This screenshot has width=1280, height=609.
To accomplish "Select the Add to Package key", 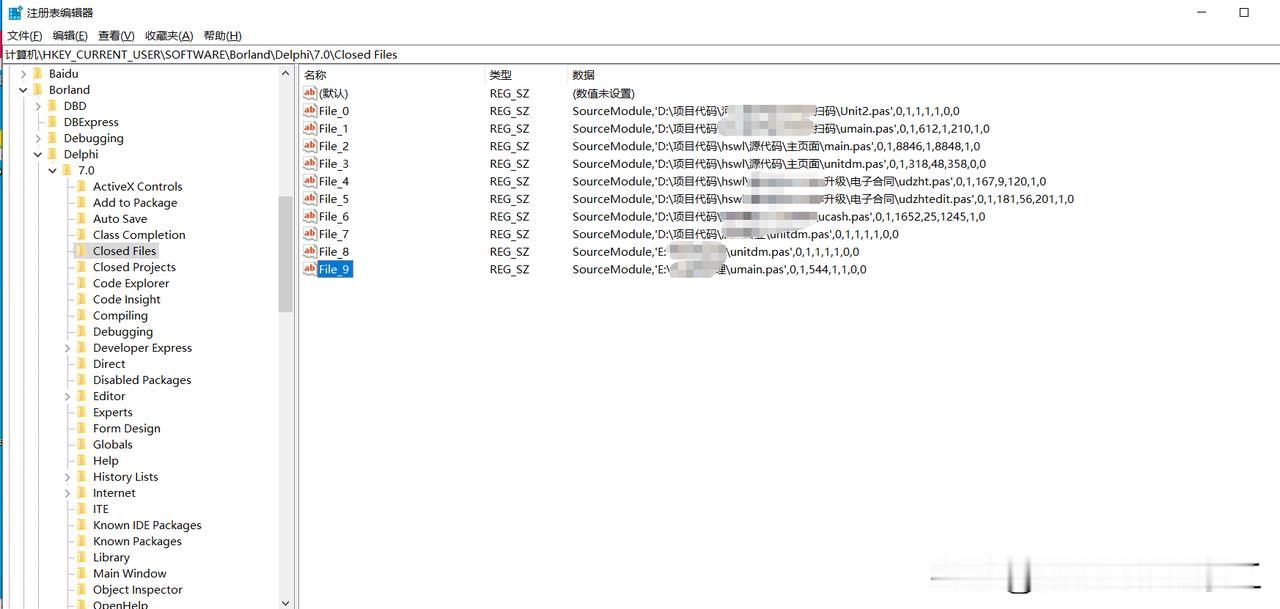I will [x=135, y=202].
